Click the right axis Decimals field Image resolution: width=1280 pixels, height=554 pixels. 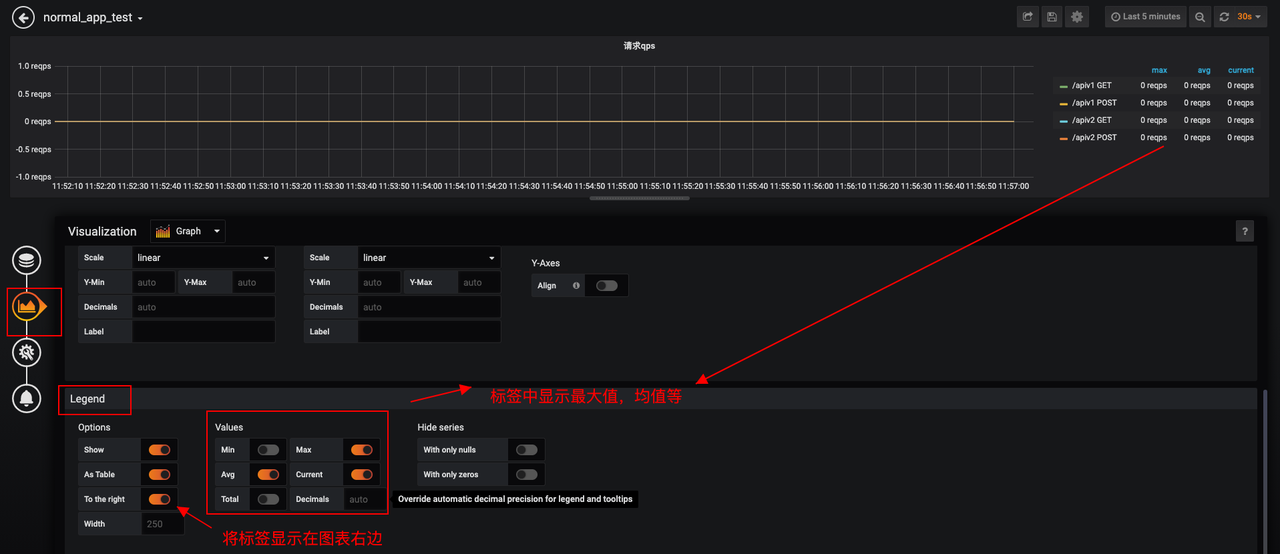pos(429,307)
